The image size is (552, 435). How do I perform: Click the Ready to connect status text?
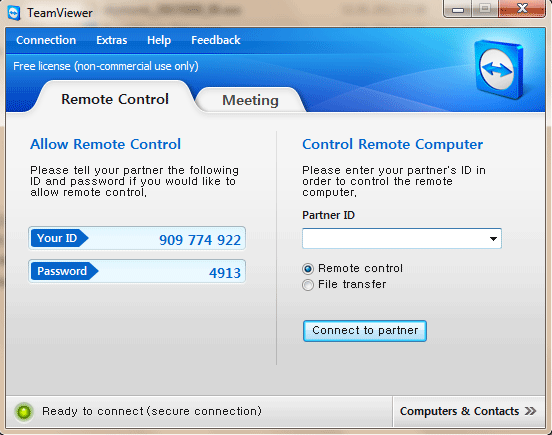click(x=152, y=411)
